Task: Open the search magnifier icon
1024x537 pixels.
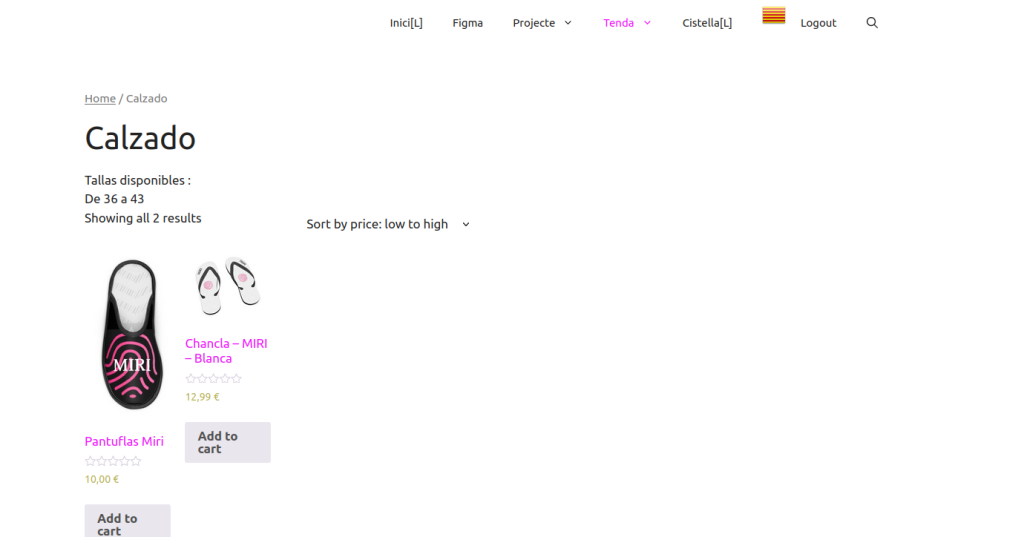Action: 871,23
